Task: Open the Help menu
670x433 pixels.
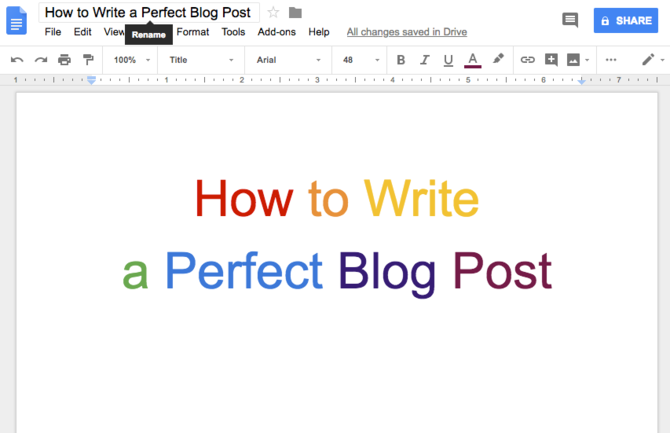Action: pos(319,32)
